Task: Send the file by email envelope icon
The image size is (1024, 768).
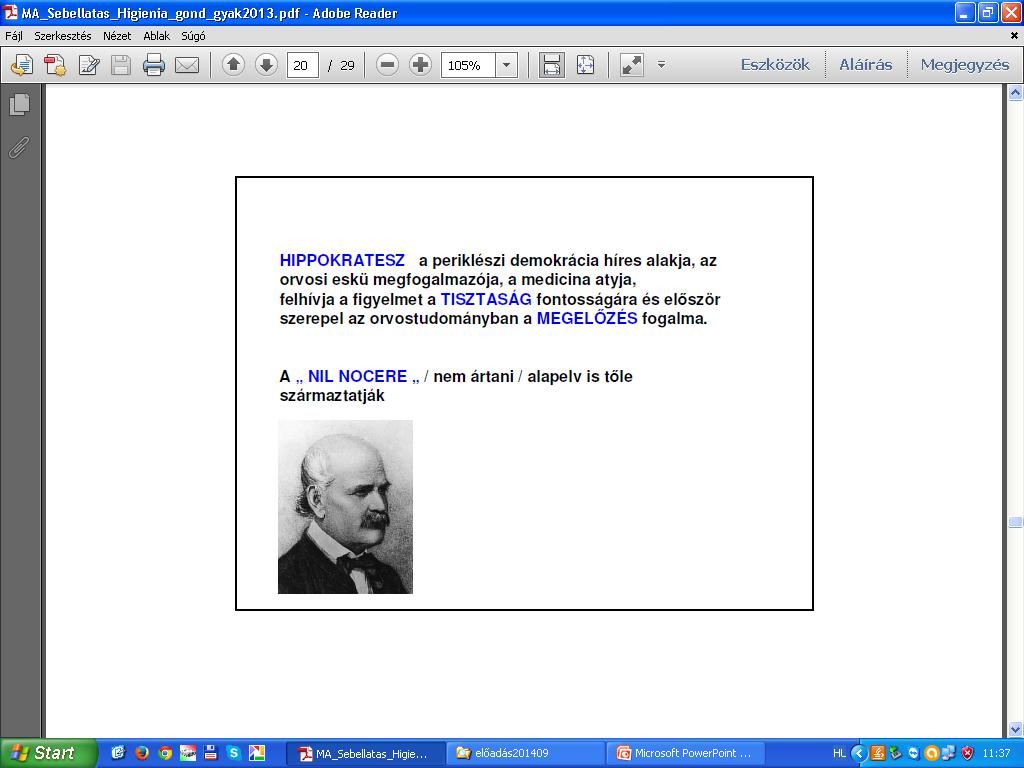Action: [x=187, y=65]
